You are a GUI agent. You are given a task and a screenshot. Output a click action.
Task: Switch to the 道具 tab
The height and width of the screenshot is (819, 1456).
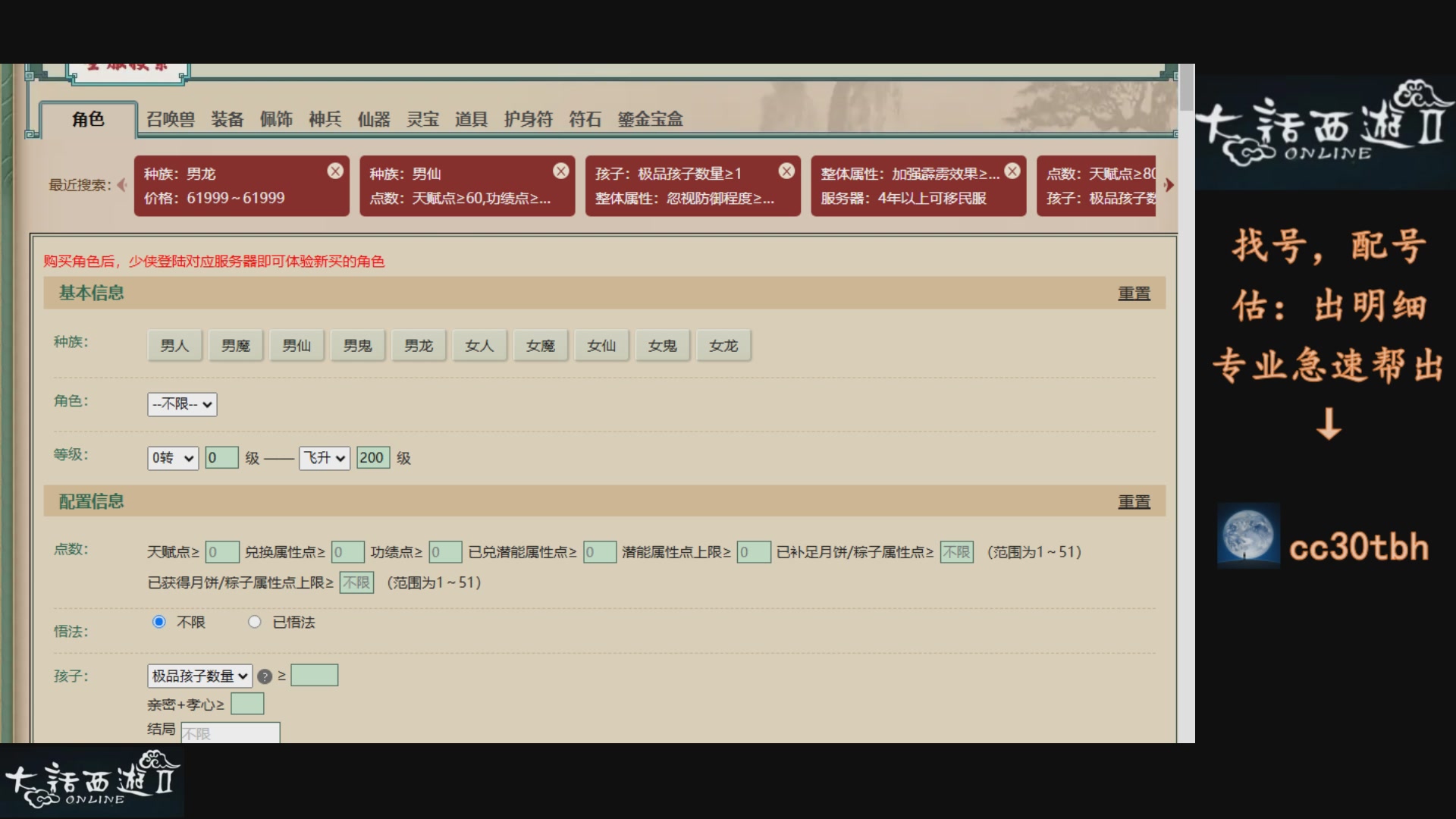(471, 119)
